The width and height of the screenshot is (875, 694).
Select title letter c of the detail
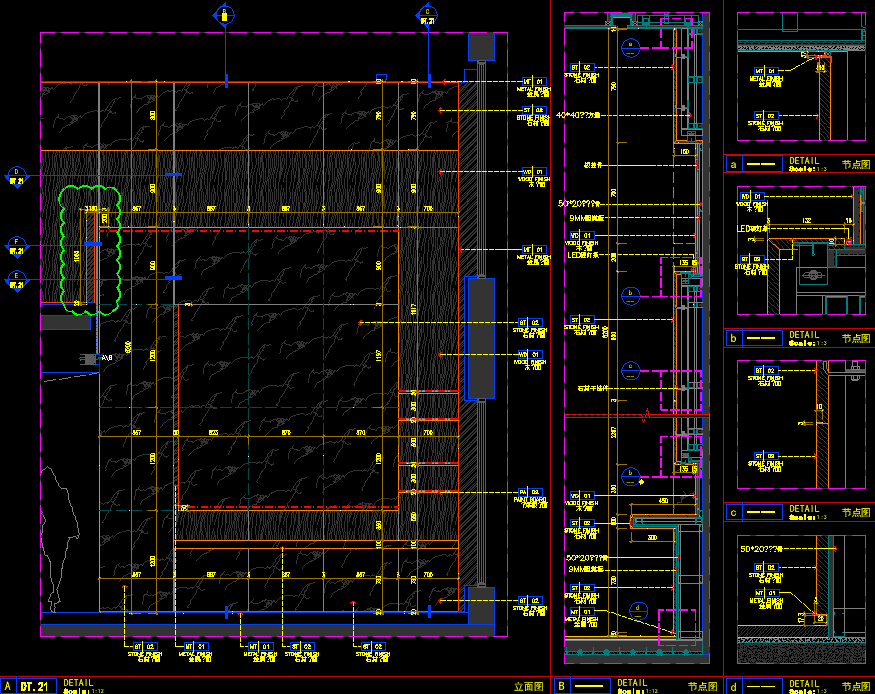click(733, 513)
